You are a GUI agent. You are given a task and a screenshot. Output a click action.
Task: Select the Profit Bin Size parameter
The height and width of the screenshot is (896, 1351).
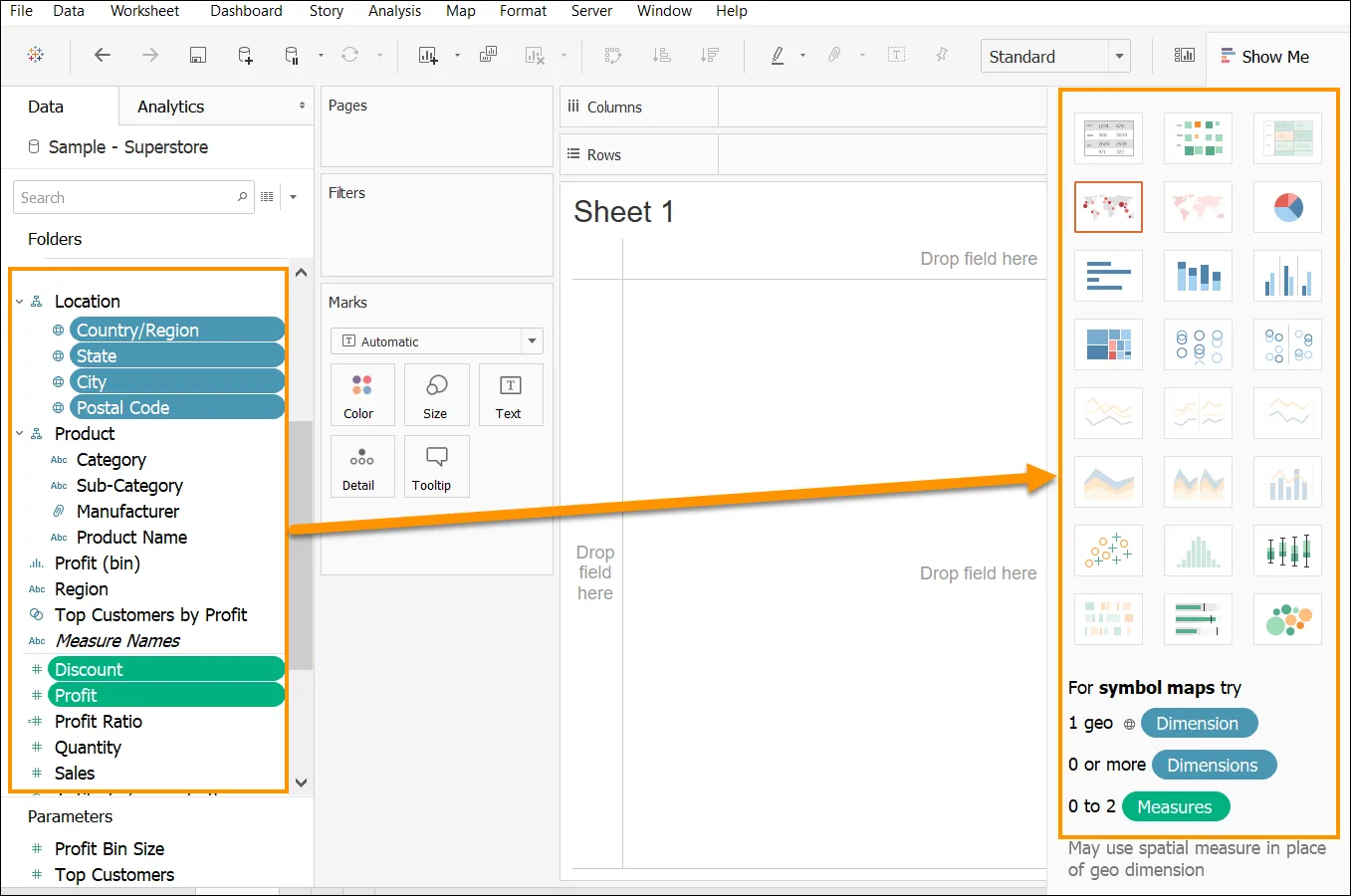[x=110, y=849]
